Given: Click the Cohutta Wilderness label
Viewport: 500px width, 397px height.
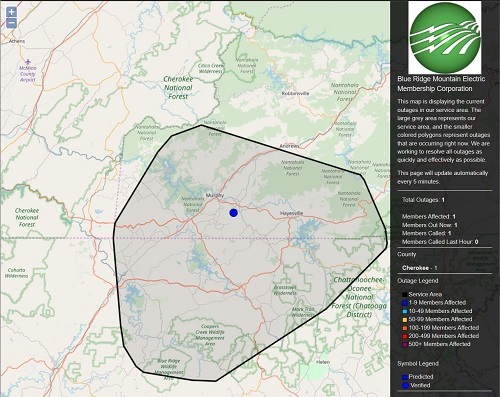Looking at the screenshot, I should pos(16,273).
